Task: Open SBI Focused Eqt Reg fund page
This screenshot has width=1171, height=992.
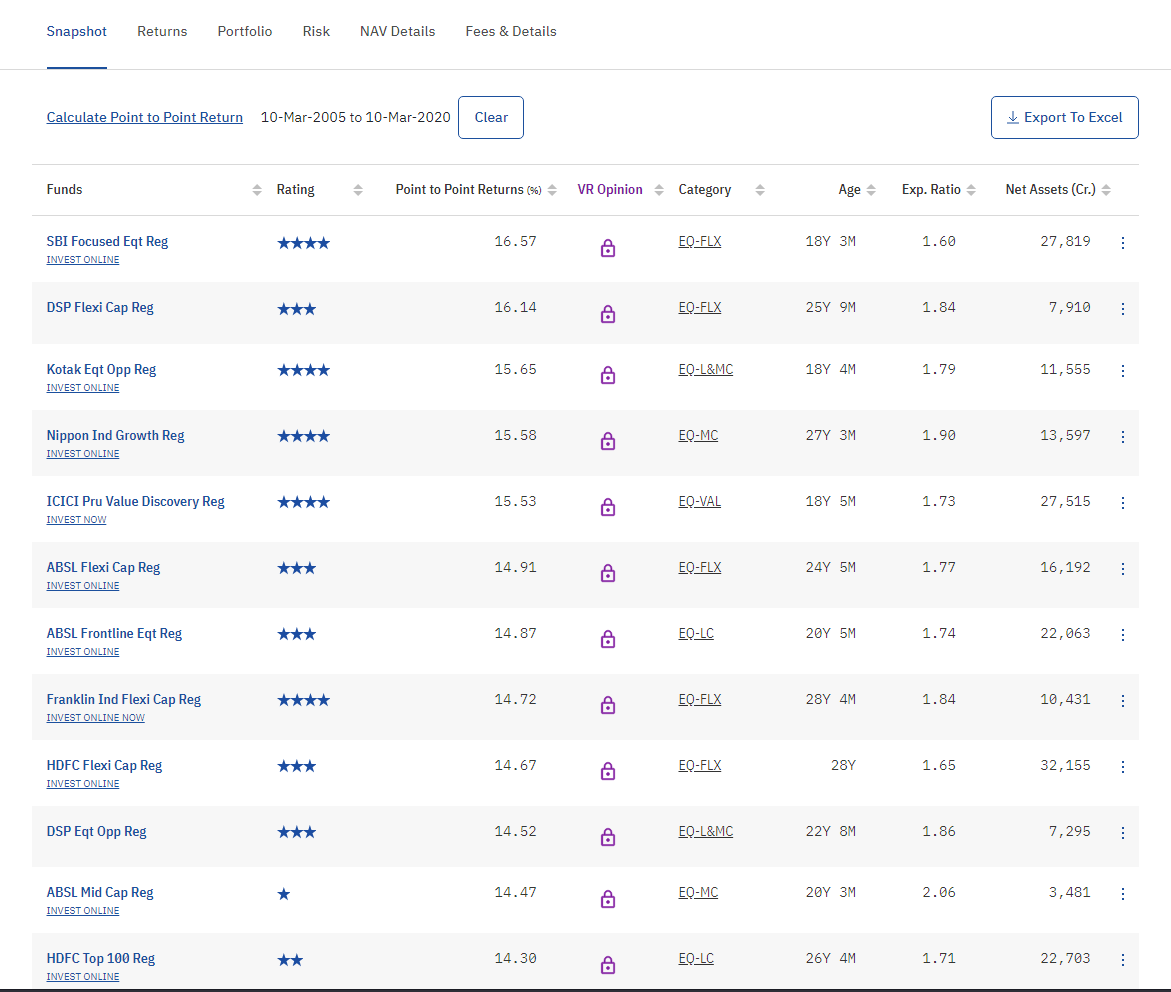Action: click(108, 241)
